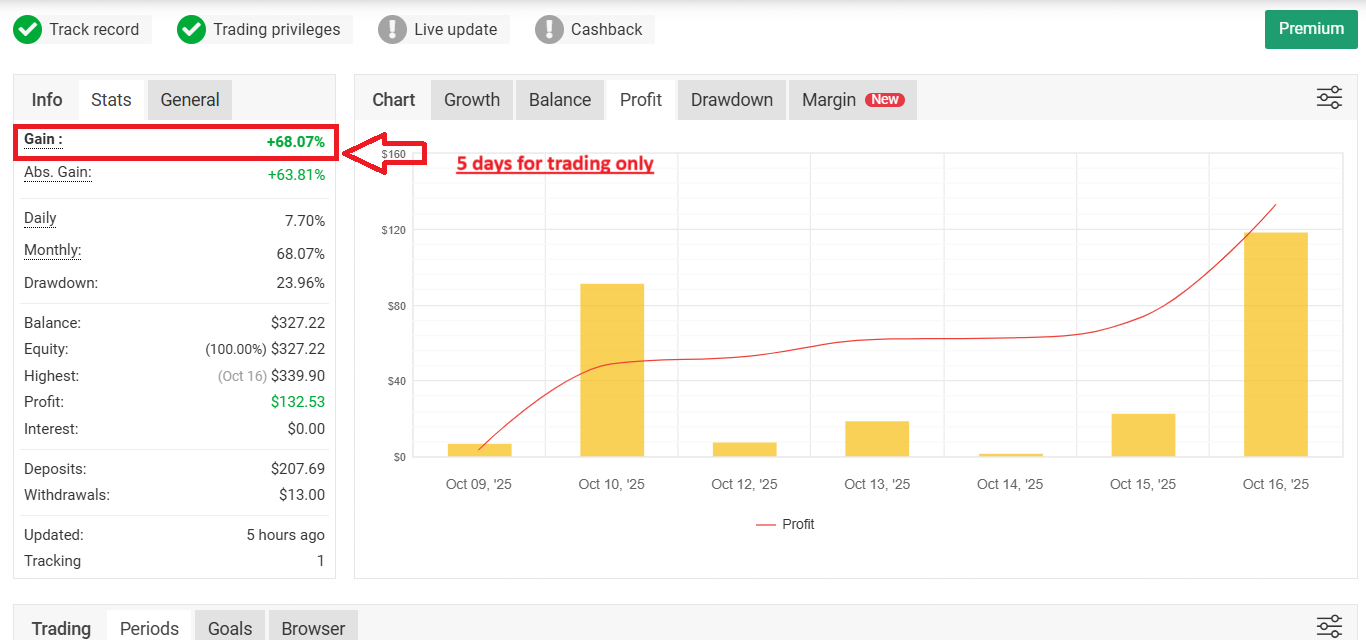Click the Profit $132.53 value
The height and width of the screenshot is (640, 1366).
tap(298, 402)
